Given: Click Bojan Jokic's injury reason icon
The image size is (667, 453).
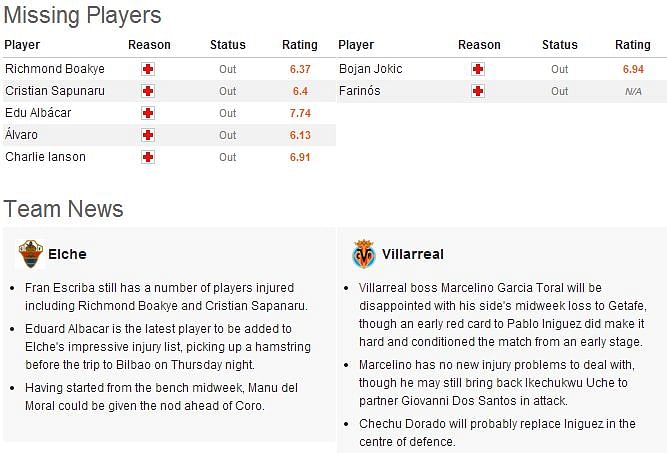Looking at the screenshot, I should pyautogui.click(x=478, y=69).
